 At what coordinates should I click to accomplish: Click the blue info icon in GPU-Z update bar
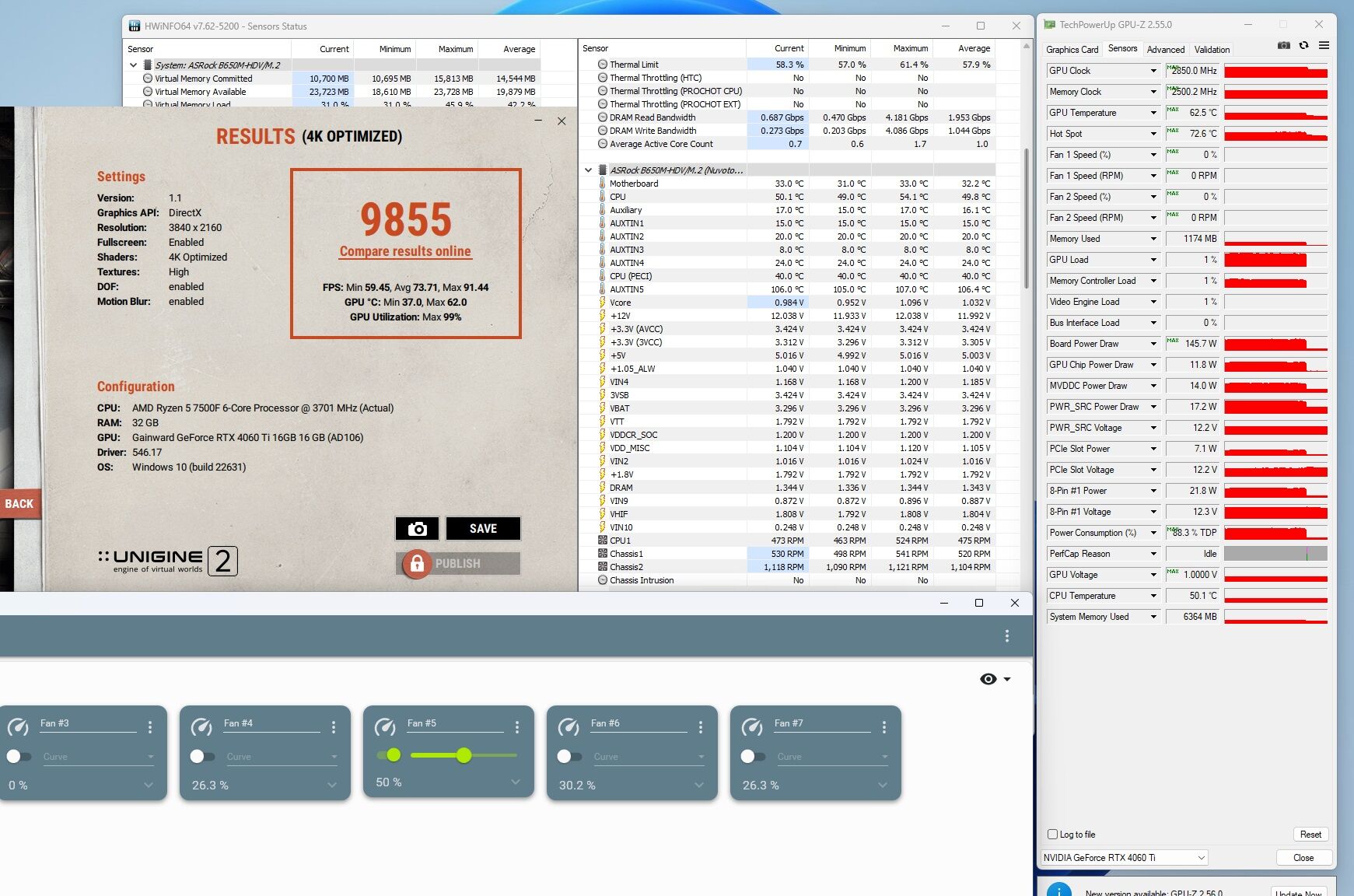click(1059, 891)
